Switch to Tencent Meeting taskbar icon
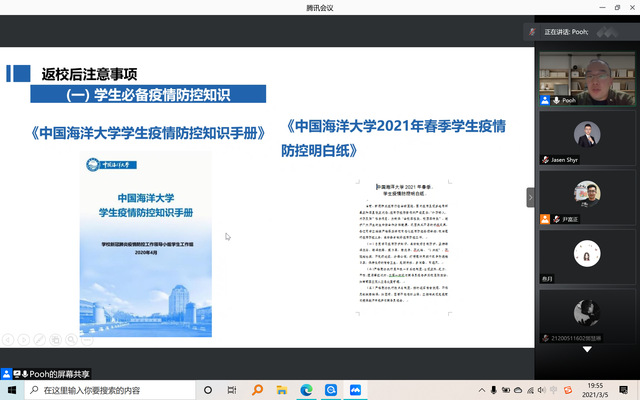Viewport: 640px width, 400px height. coord(354,390)
